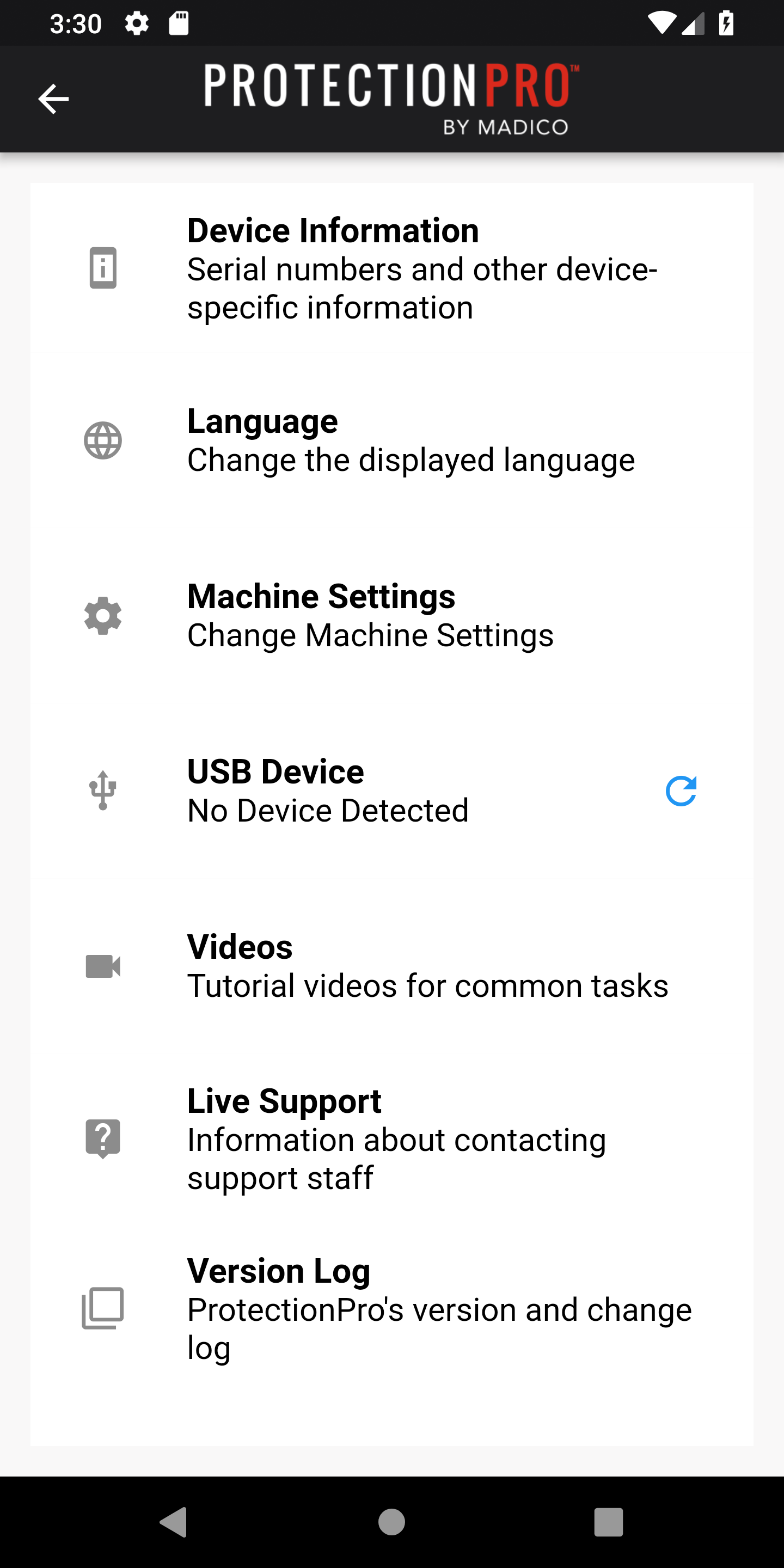The width and height of the screenshot is (784, 1568).
Task: Tap the ProtectionPro by Madico logo
Action: 392,99
